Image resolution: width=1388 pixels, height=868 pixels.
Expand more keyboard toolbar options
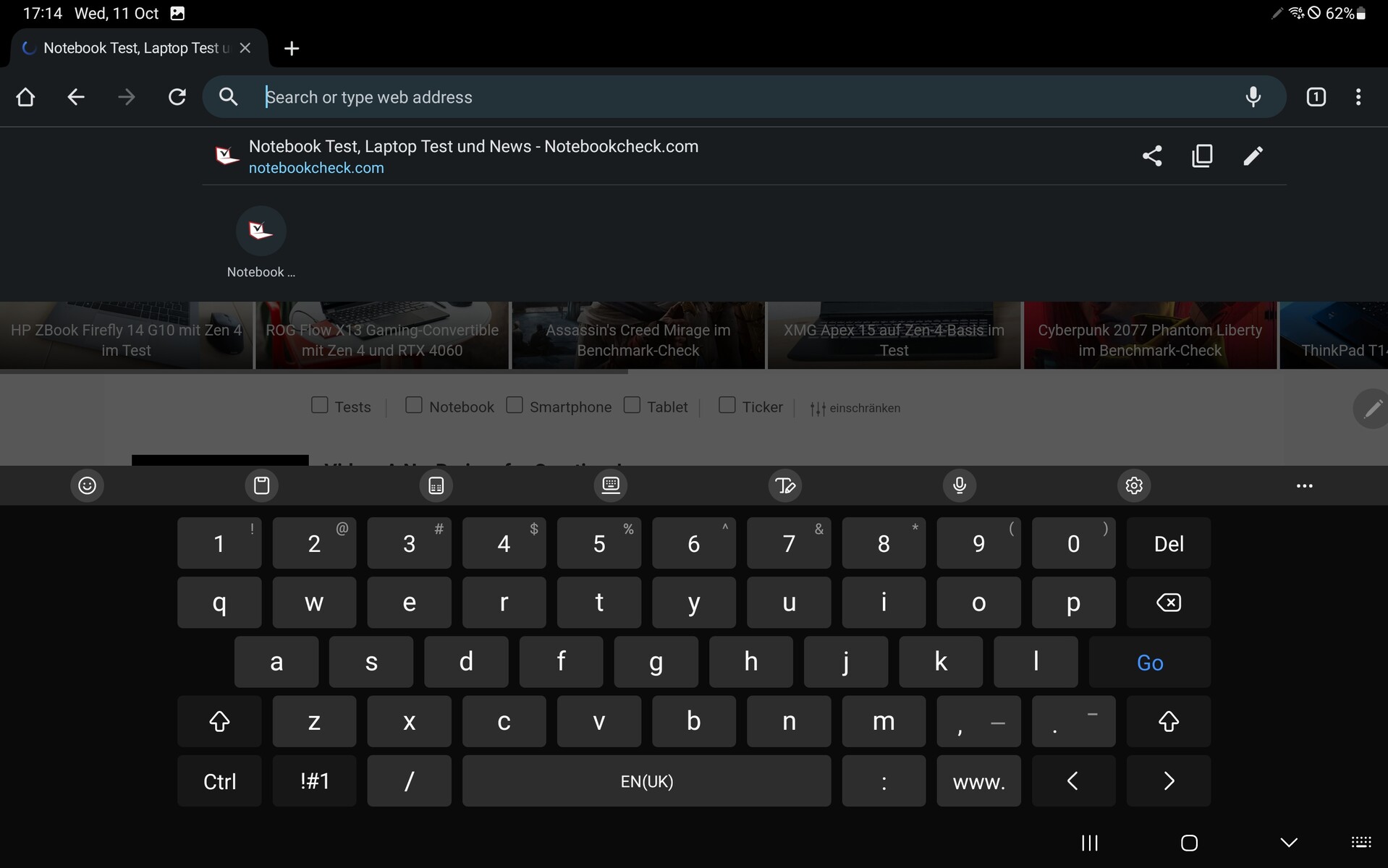click(x=1304, y=486)
